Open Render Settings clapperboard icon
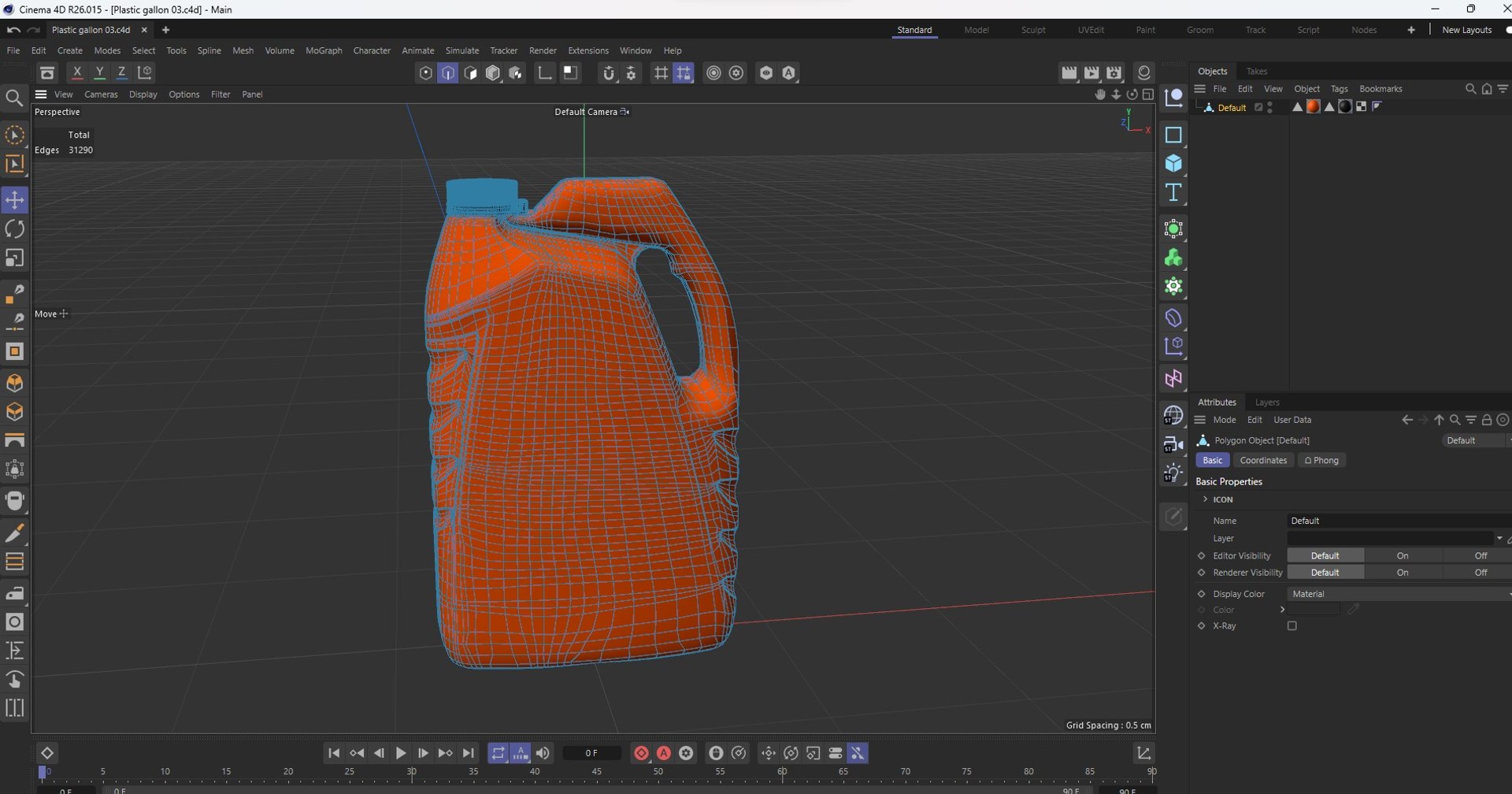 [x=1114, y=73]
